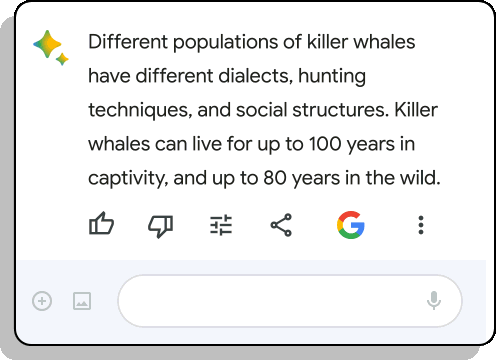The height and width of the screenshot is (360, 496).
Task: Click the word "captivity" in the response
Action: pyautogui.click(x=128, y=178)
